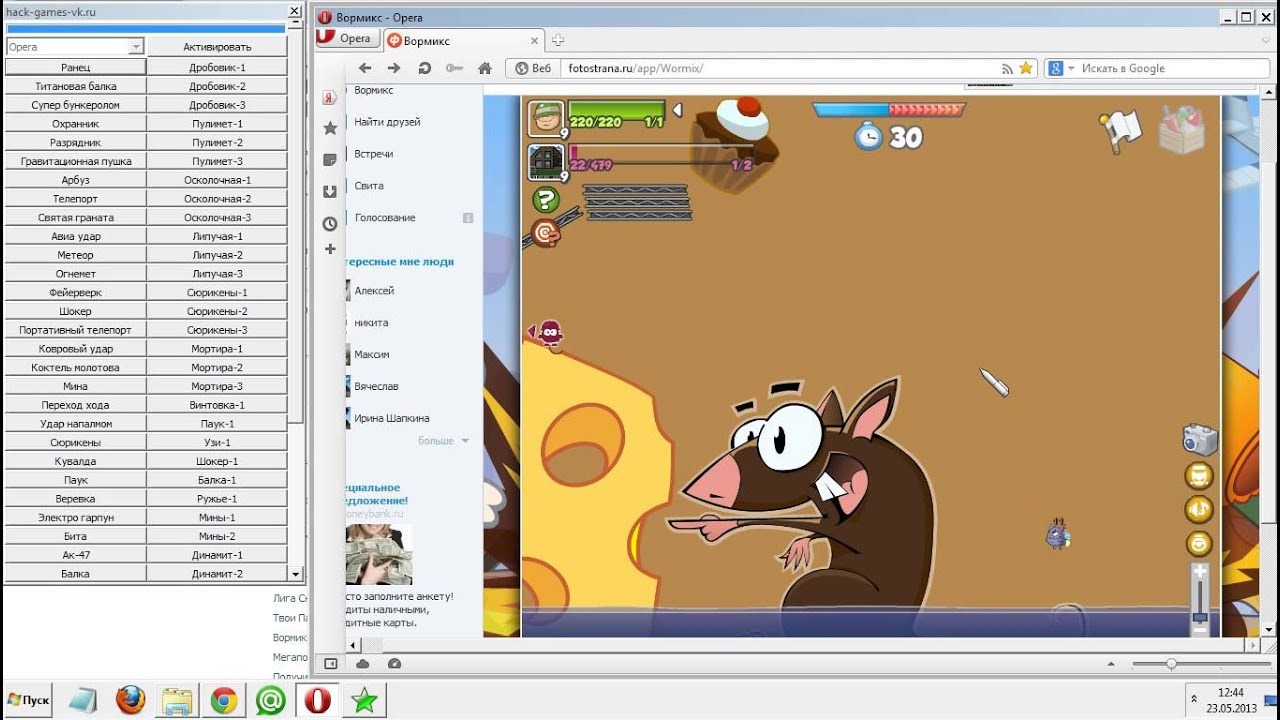Open history clock in Opera sidebar
The width and height of the screenshot is (1280, 720).
coord(330,223)
